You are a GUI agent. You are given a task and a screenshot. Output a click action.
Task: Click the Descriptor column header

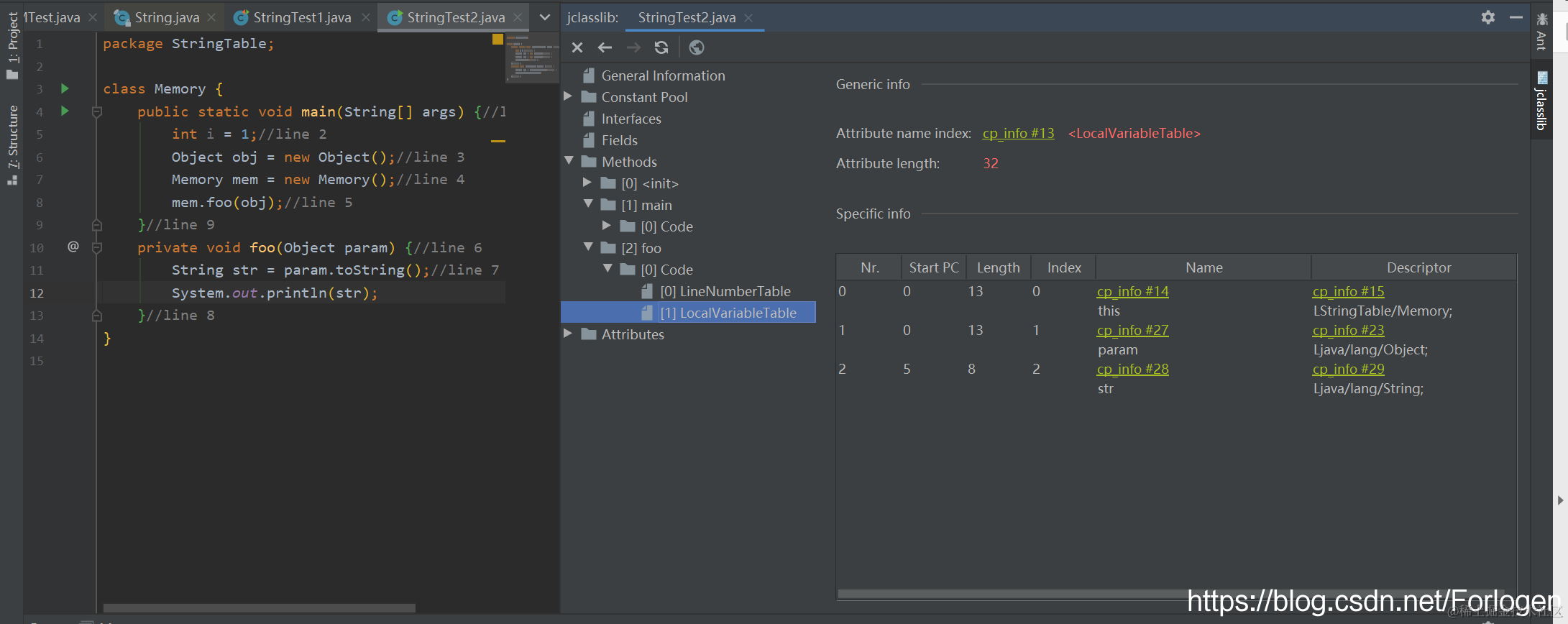pos(1414,267)
